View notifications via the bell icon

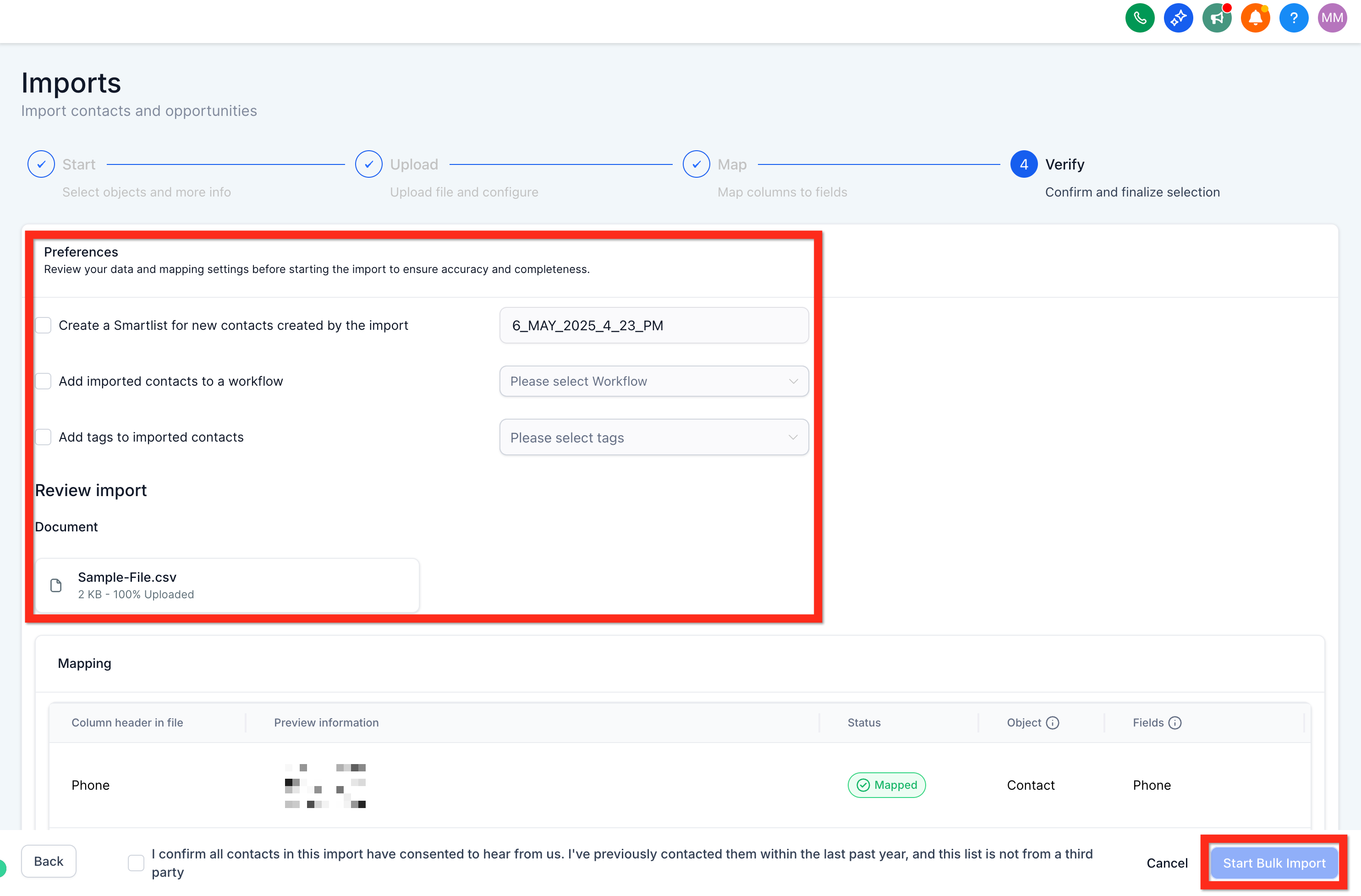[x=1255, y=18]
